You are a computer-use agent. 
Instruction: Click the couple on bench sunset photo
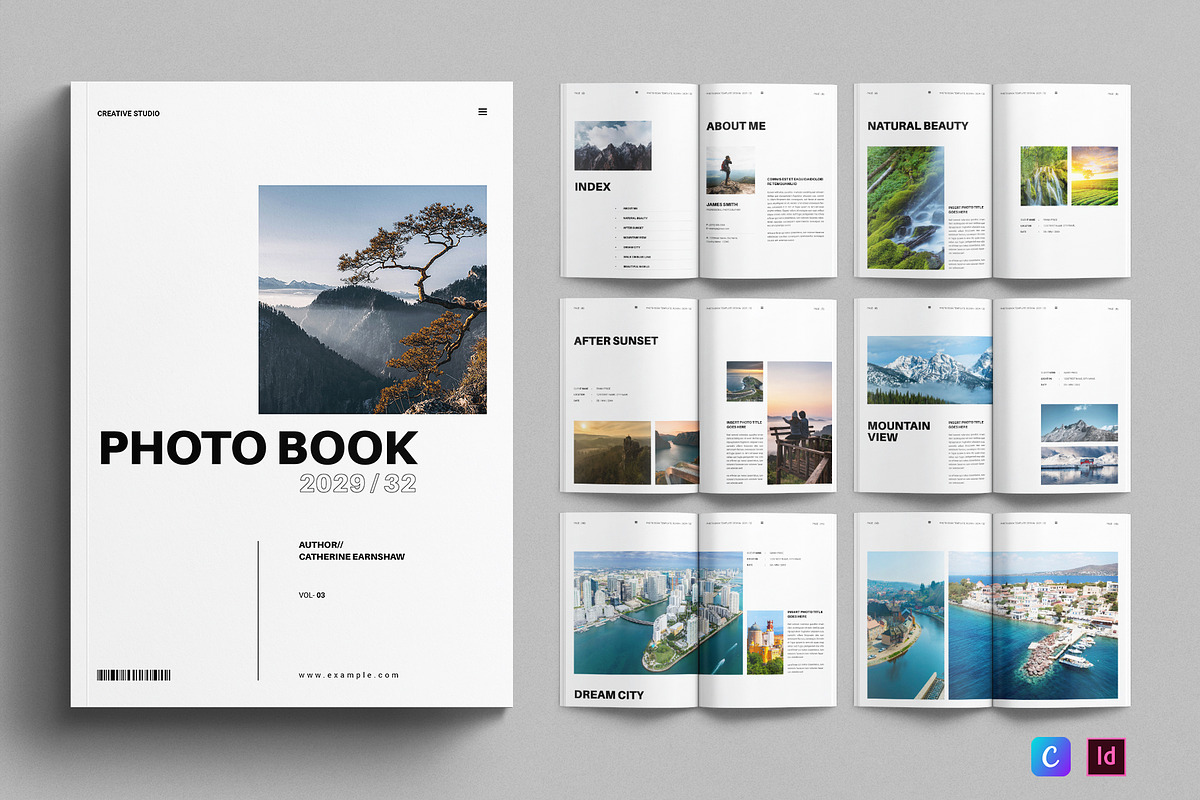click(x=799, y=422)
